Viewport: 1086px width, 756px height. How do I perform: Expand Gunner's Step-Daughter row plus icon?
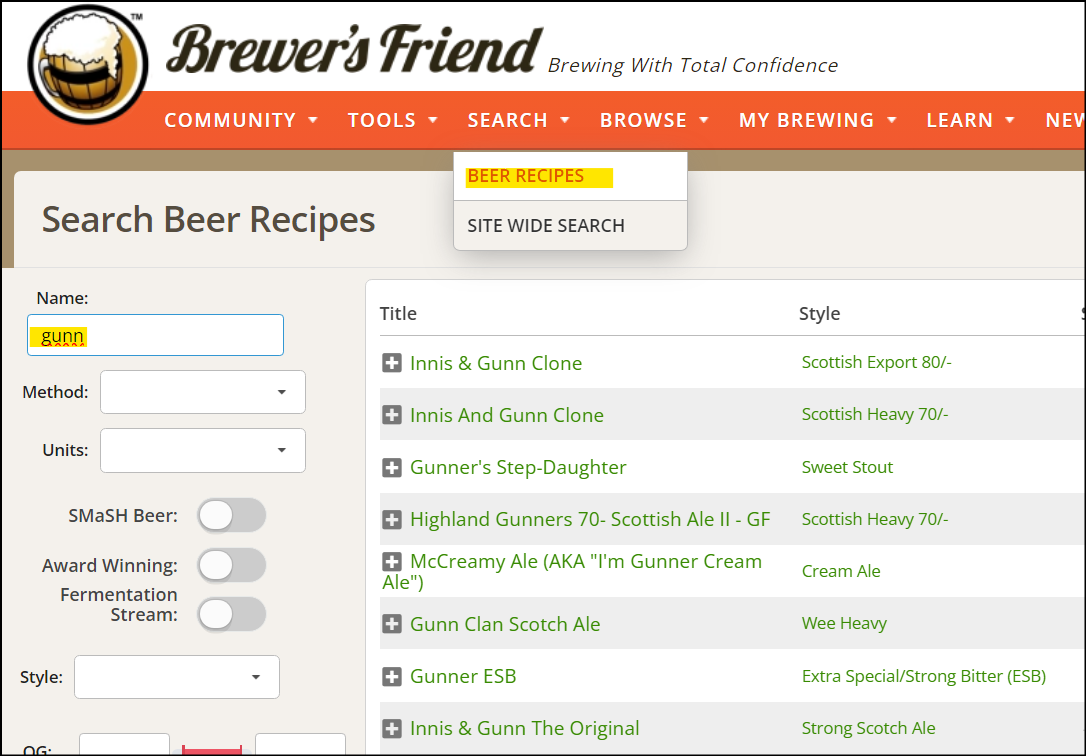click(392, 467)
